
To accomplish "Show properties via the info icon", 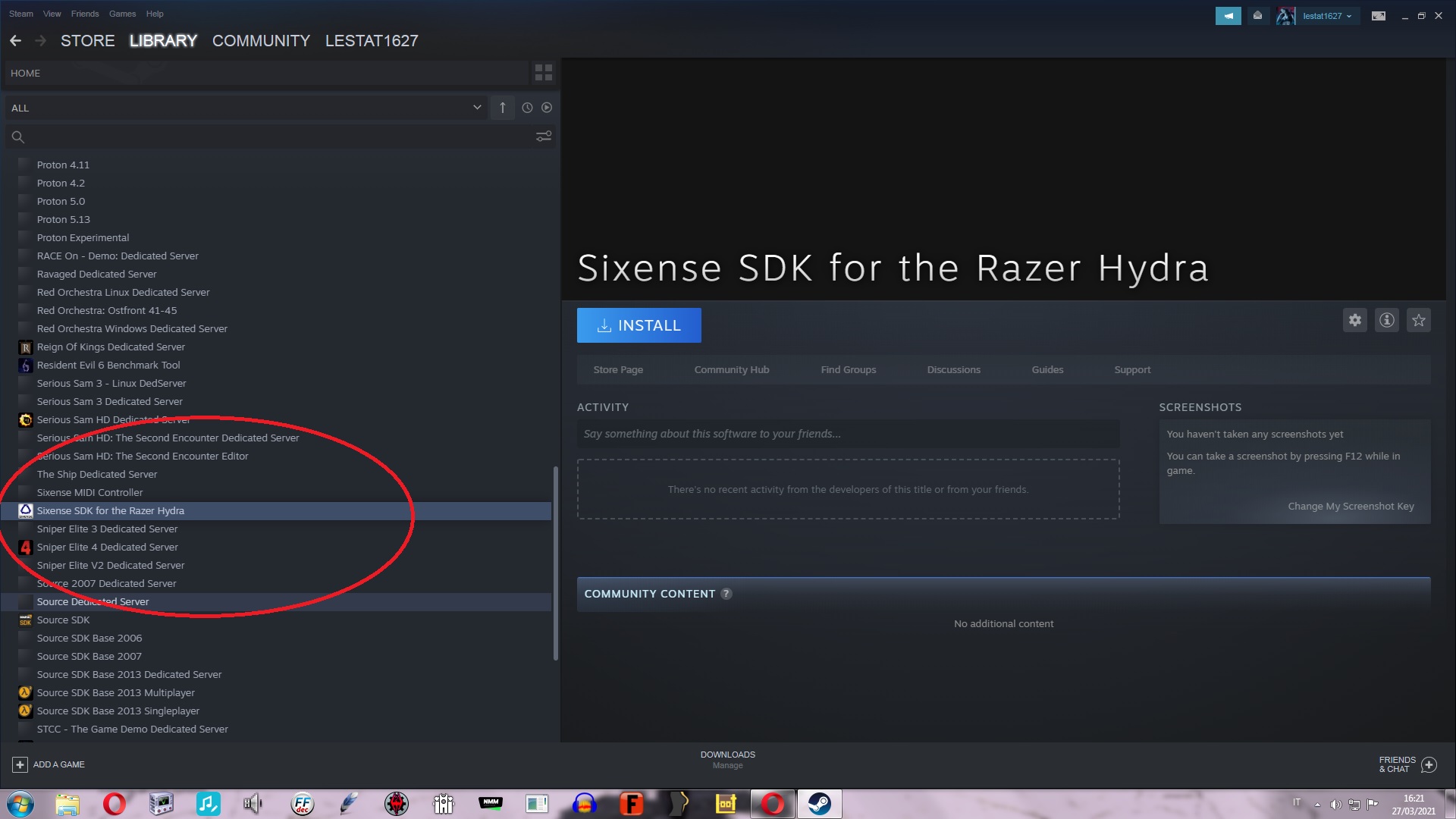I will click(x=1387, y=320).
